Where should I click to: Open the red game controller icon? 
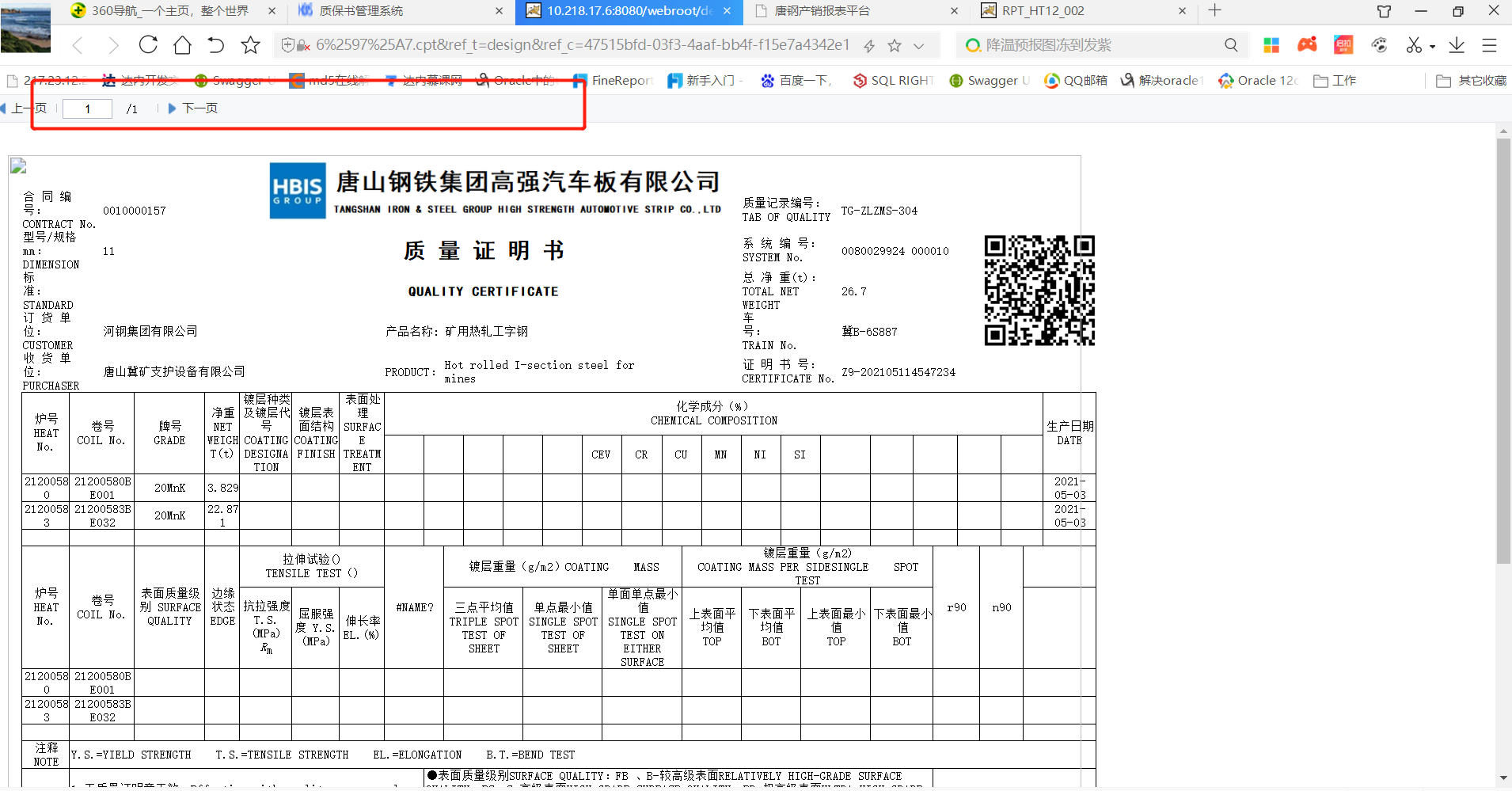pyautogui.click(x=1307, y=44)
